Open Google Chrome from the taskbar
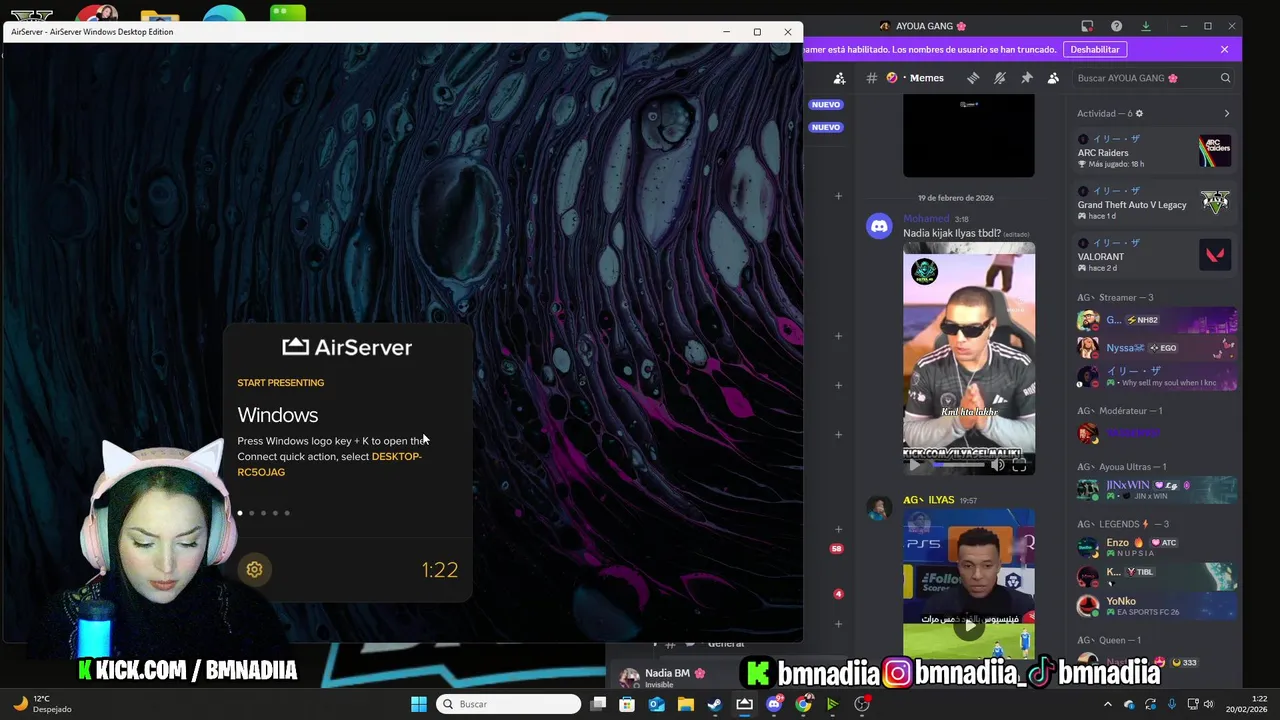 803,704
